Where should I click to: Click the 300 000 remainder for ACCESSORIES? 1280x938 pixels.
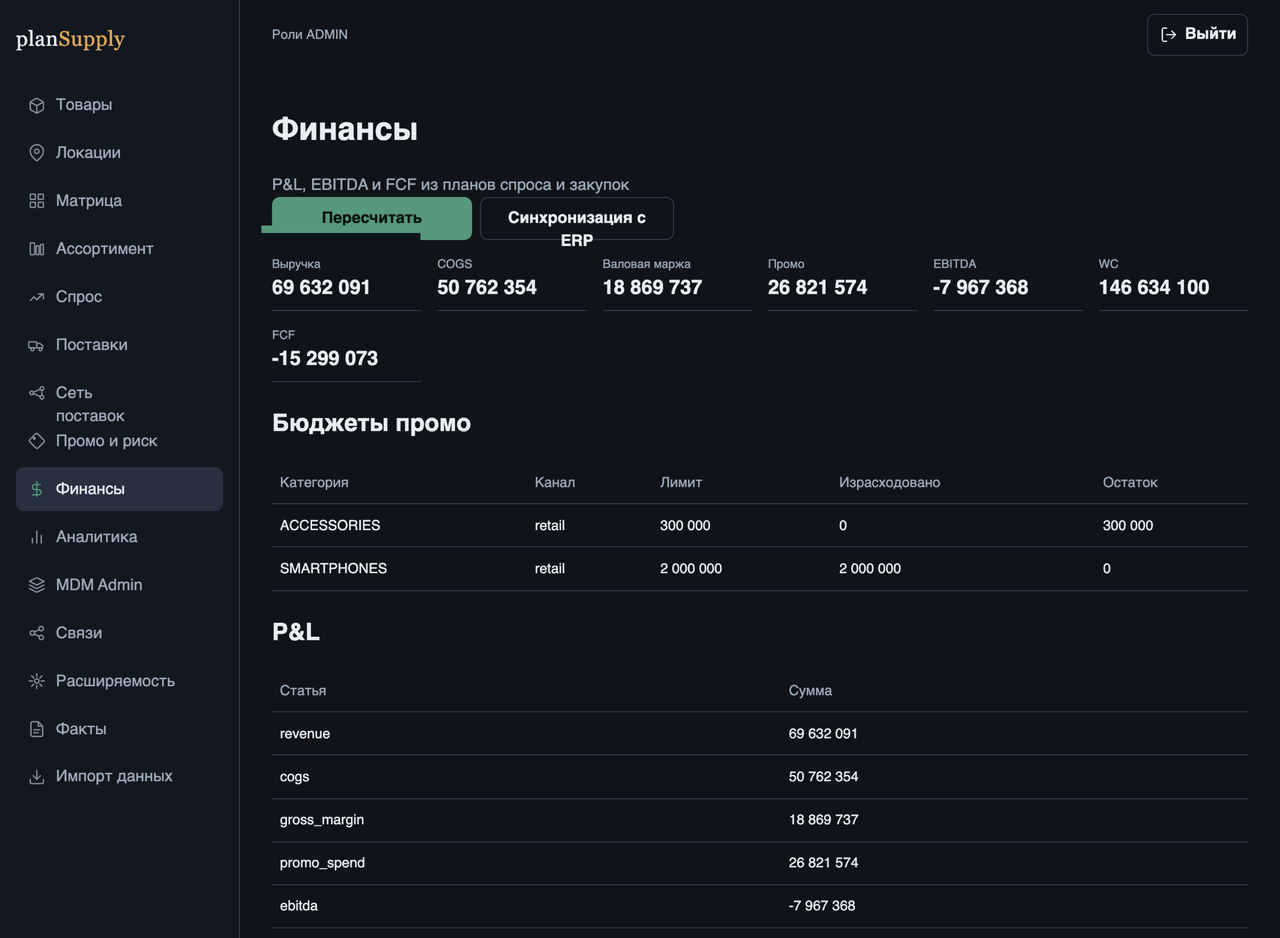(1128, 525)
